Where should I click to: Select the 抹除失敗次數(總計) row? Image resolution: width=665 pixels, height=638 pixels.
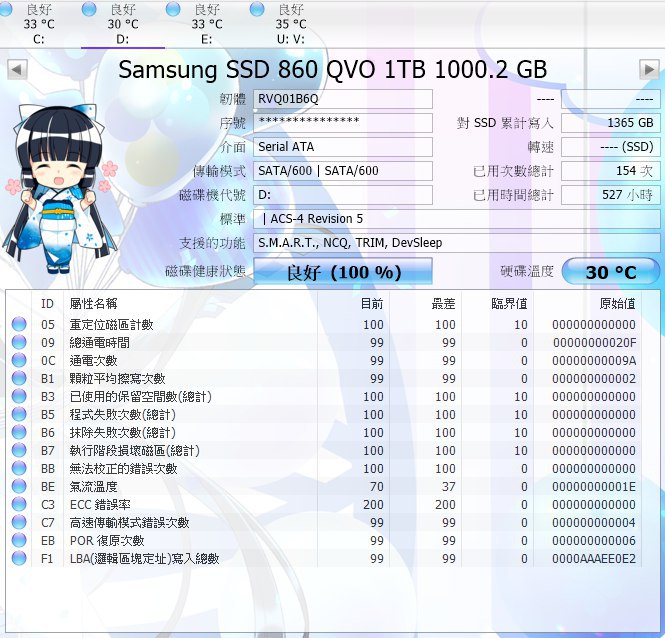(324, 433)
